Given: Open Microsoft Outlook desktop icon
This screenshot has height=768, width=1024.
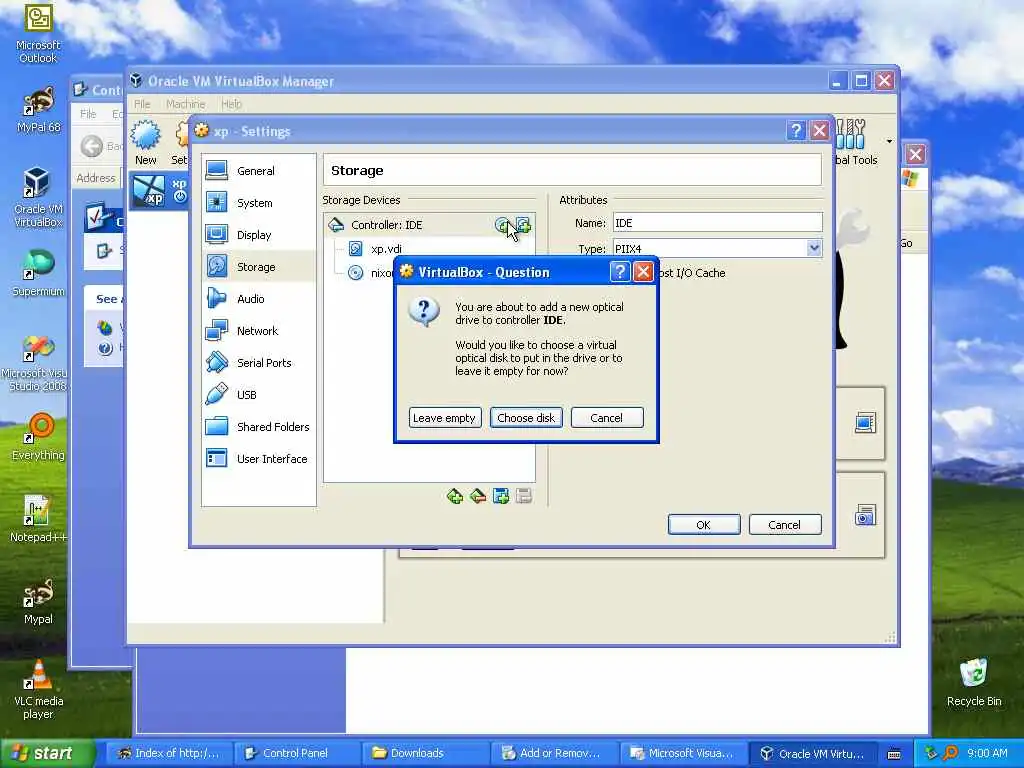Looking at the screenshot, I should point(38,34).
